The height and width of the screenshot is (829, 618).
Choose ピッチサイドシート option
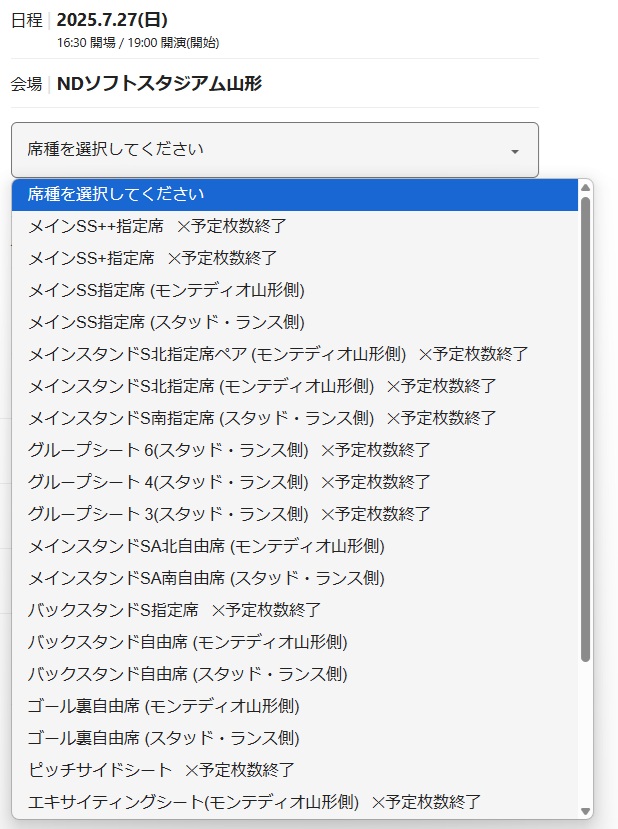click(x=294, y=770)
